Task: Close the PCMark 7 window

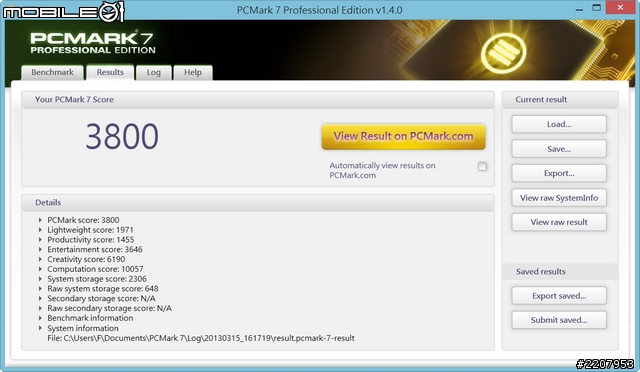Action: pos(620,8)
